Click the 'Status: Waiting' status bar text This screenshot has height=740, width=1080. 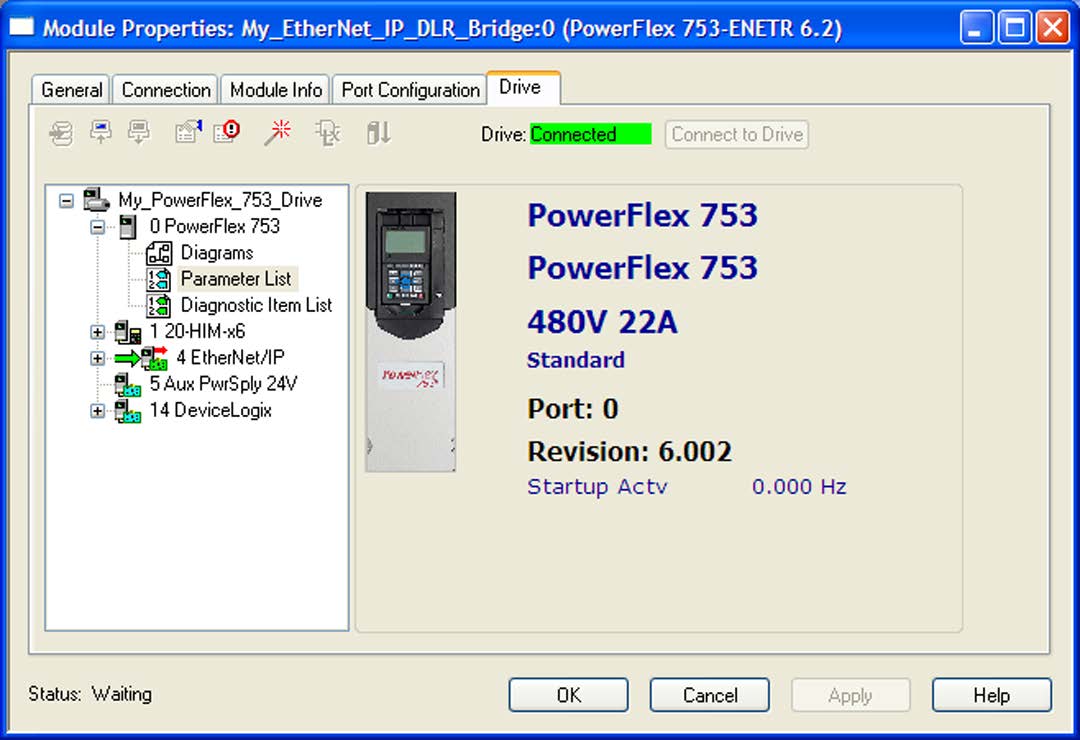click(x=90, y=694)
